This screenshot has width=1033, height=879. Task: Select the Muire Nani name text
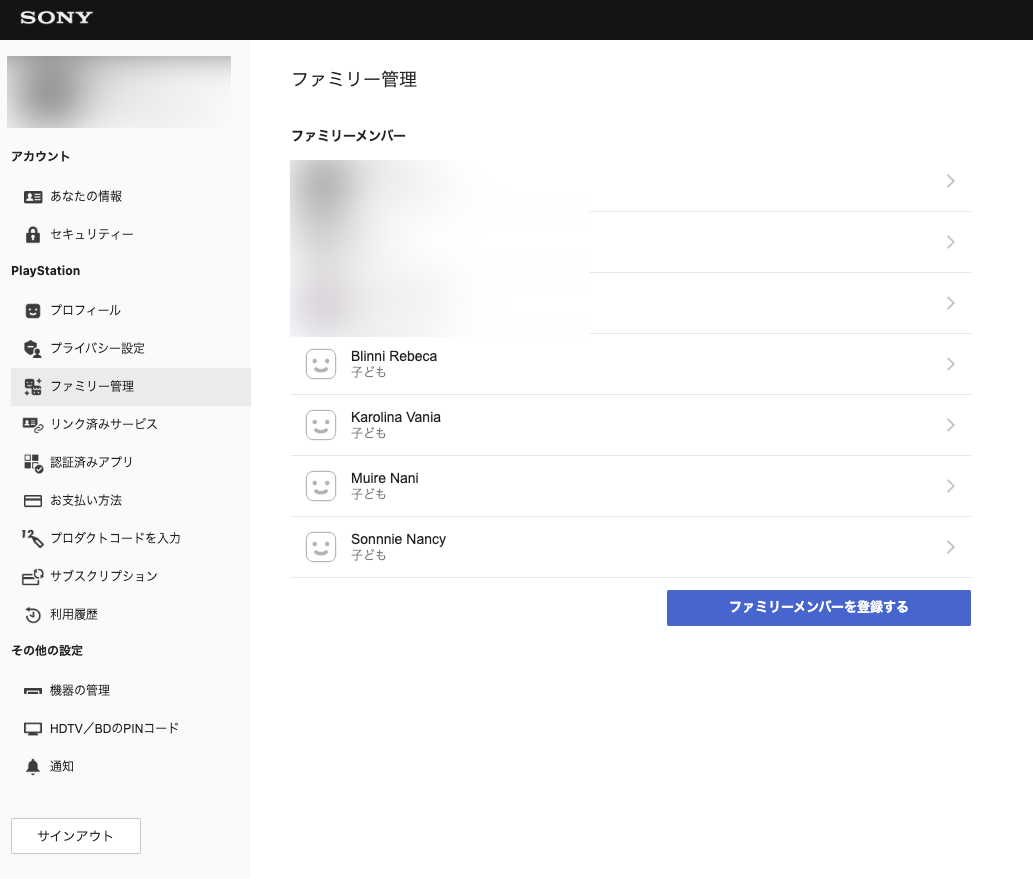[385, 478]
